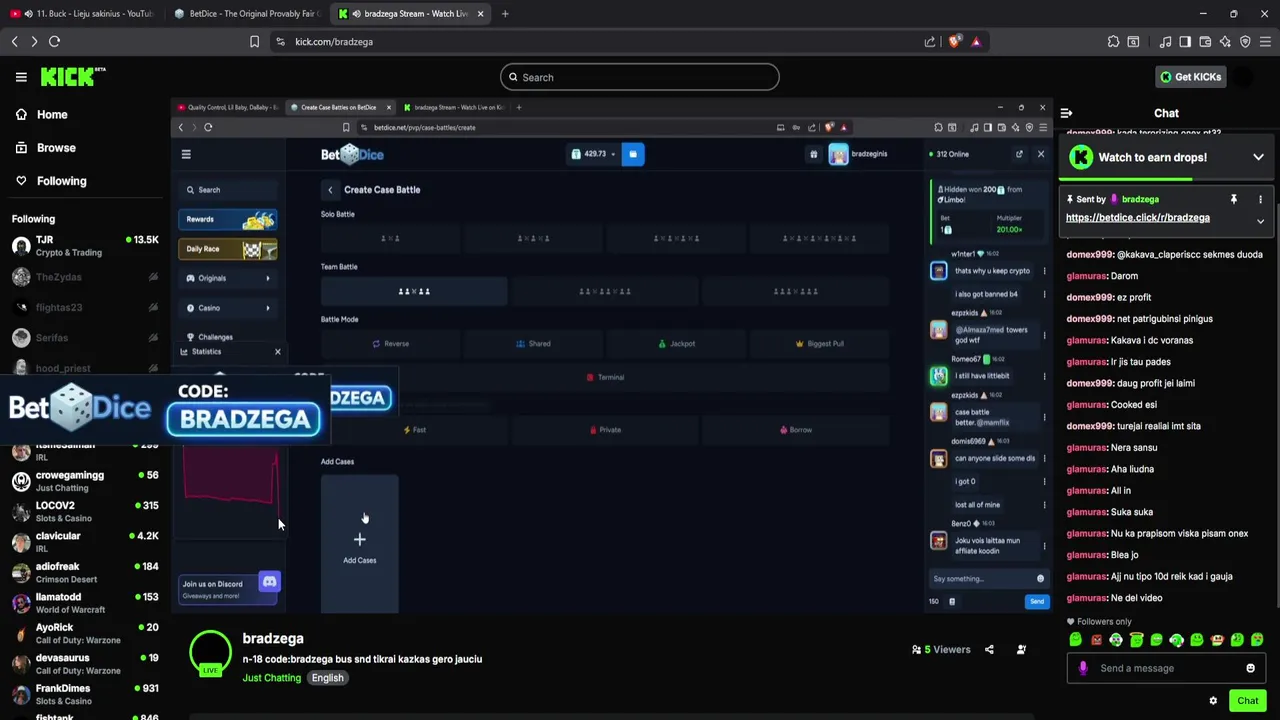Click the kick.com/bradzega address bar
1280x720 pixels.
tap(600, 42)
